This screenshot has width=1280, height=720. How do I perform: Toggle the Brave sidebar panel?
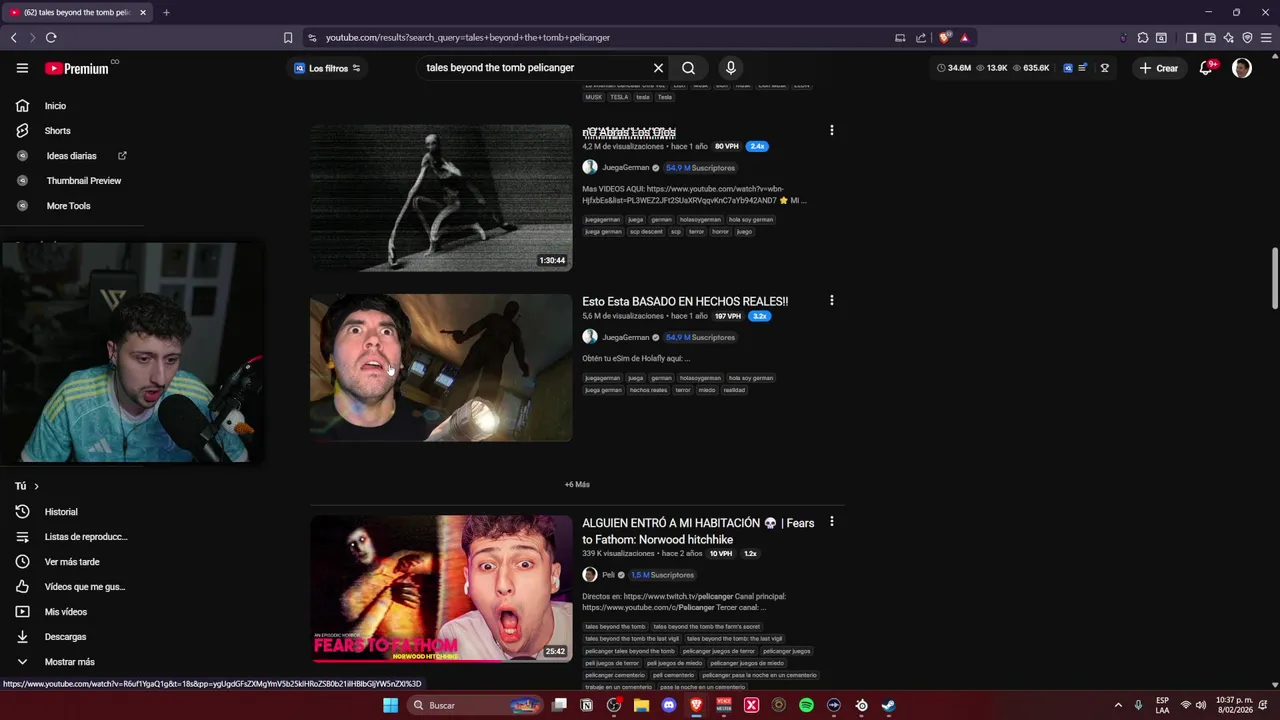click(x=1191, y=38)
